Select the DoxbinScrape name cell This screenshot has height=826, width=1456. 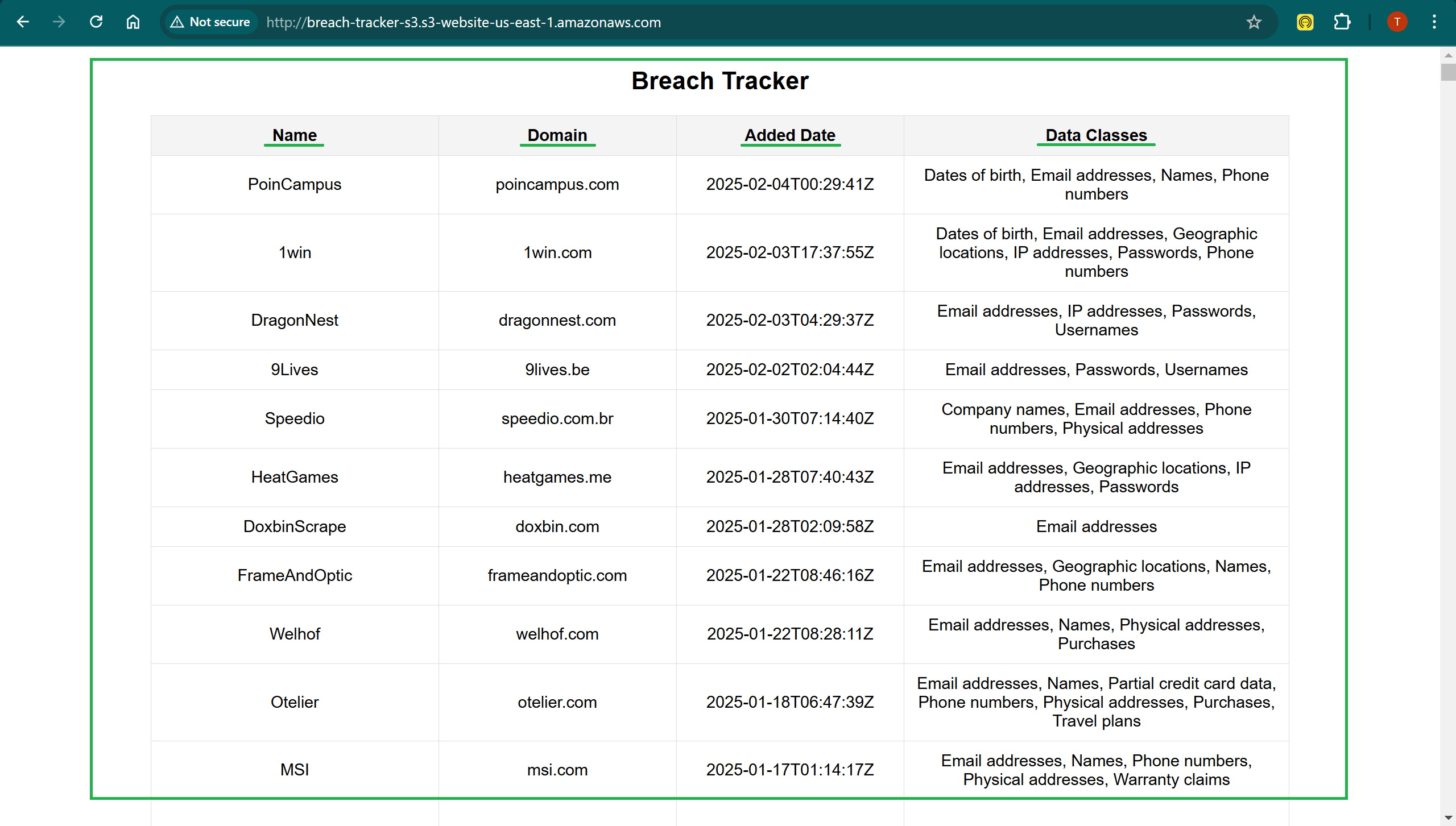[295, 526]
